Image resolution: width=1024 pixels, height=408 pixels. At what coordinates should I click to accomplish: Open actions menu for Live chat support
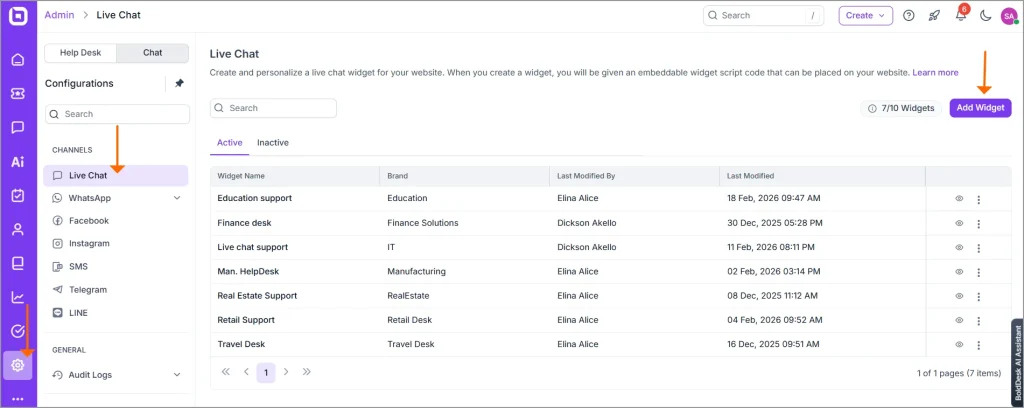pos(978,248)
